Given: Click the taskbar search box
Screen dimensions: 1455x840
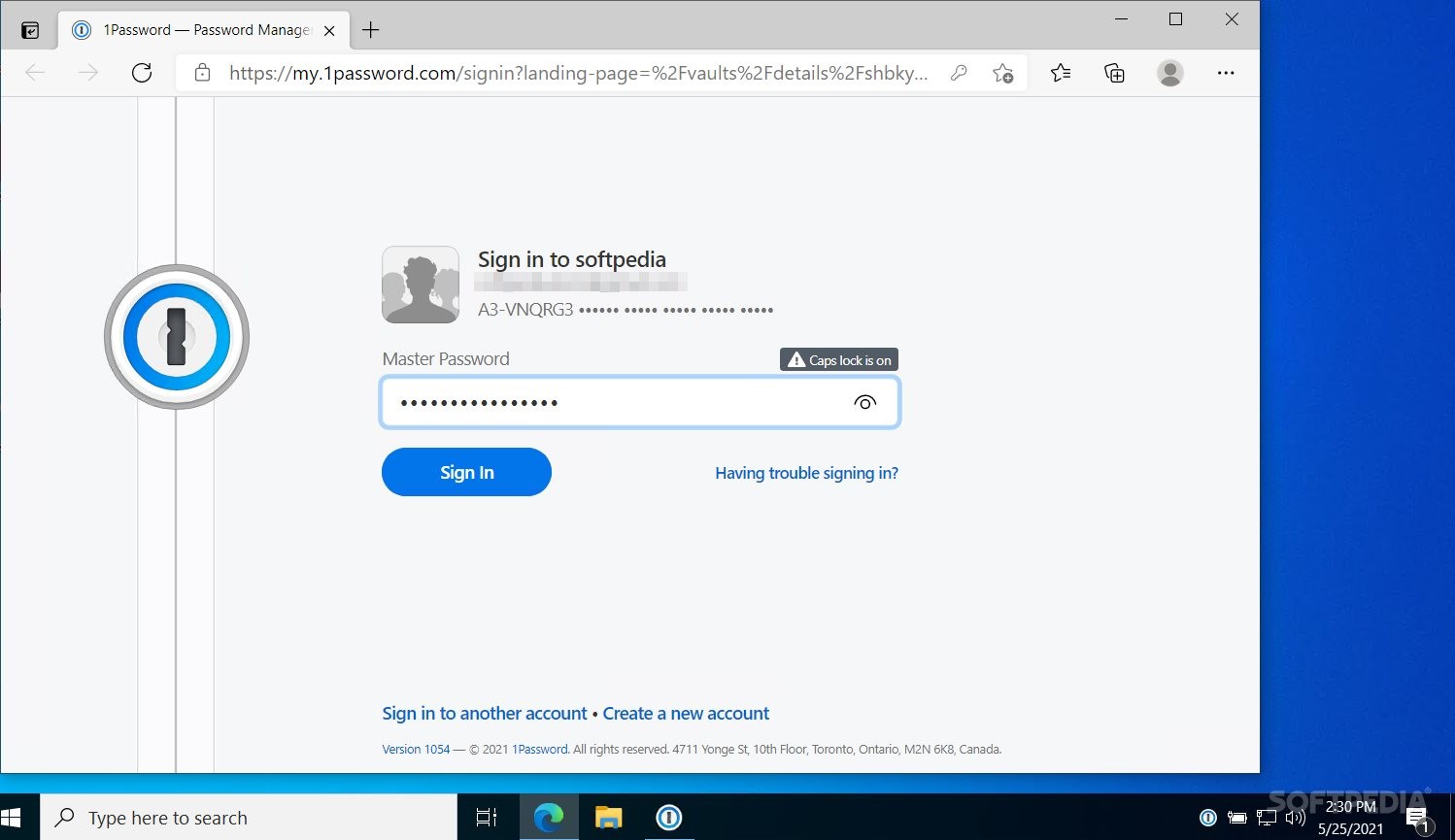Looking at the screenshot, I should click(249, 818).
